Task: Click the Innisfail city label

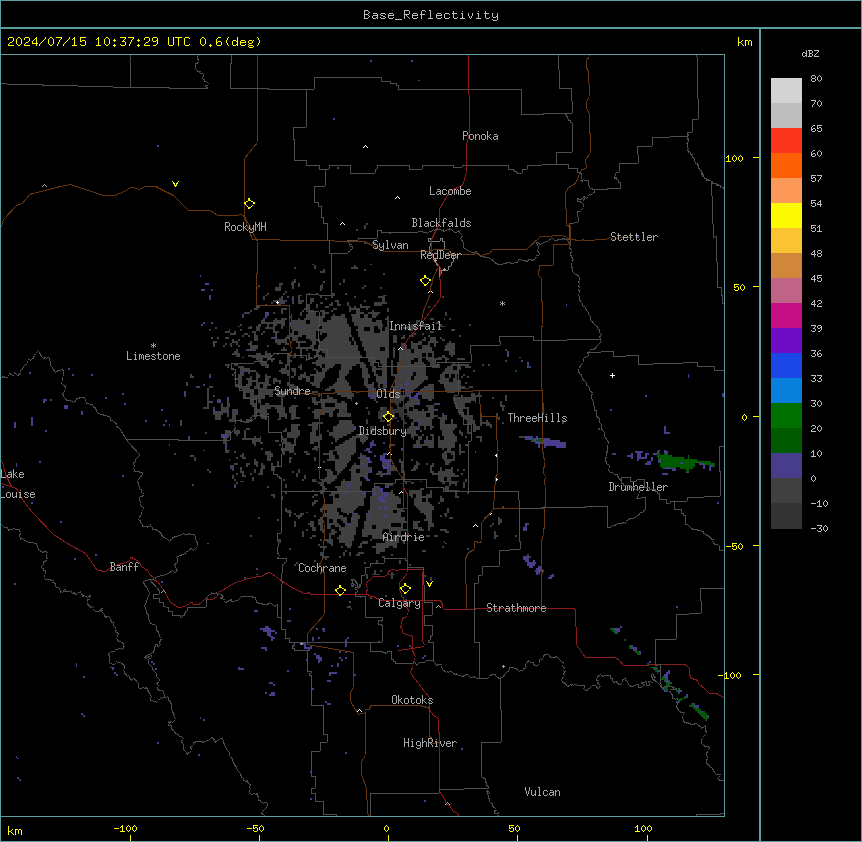Action: pos(416,326)
